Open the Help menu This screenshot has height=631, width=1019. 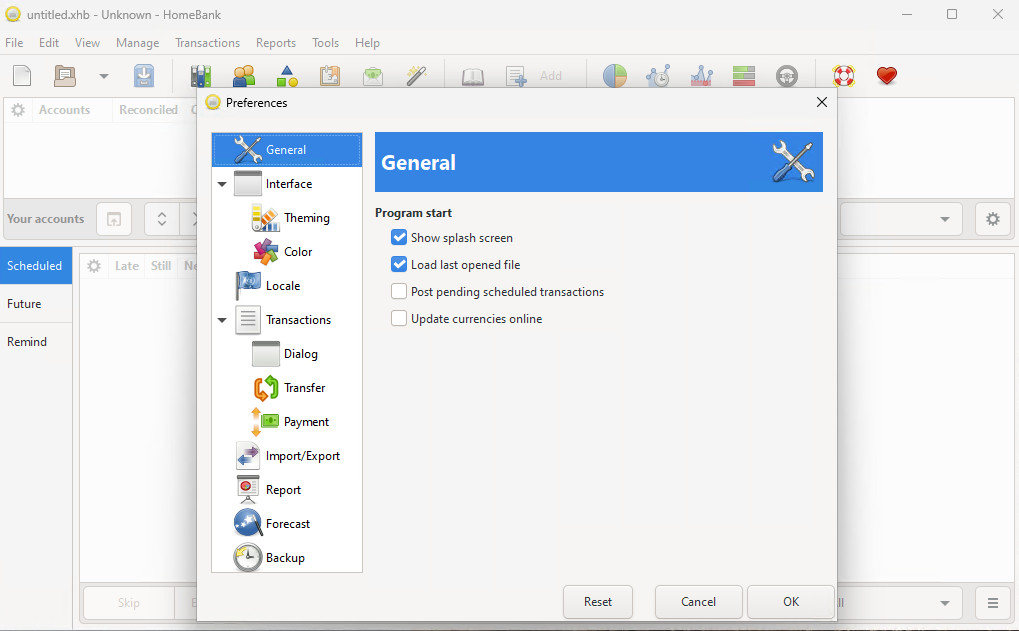(367, 43)
